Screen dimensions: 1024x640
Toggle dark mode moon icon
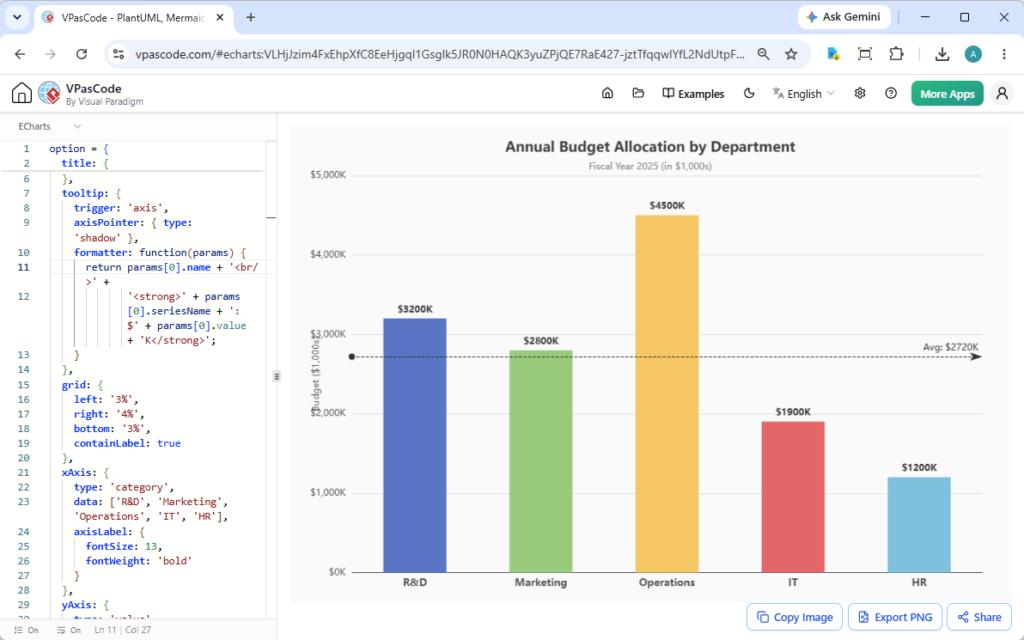pyautogui.click(x=749, y=93)
